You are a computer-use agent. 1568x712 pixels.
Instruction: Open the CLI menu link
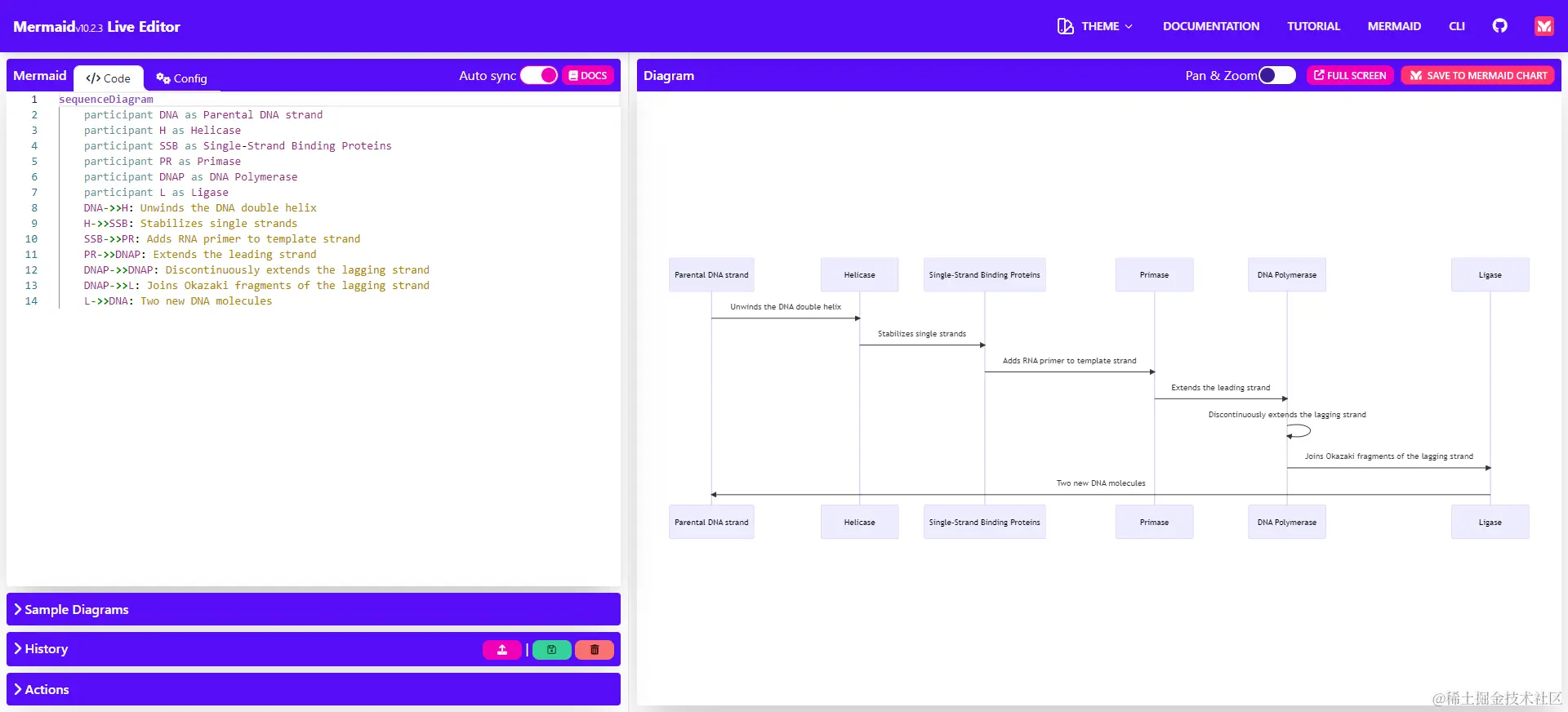point(1457,26)
